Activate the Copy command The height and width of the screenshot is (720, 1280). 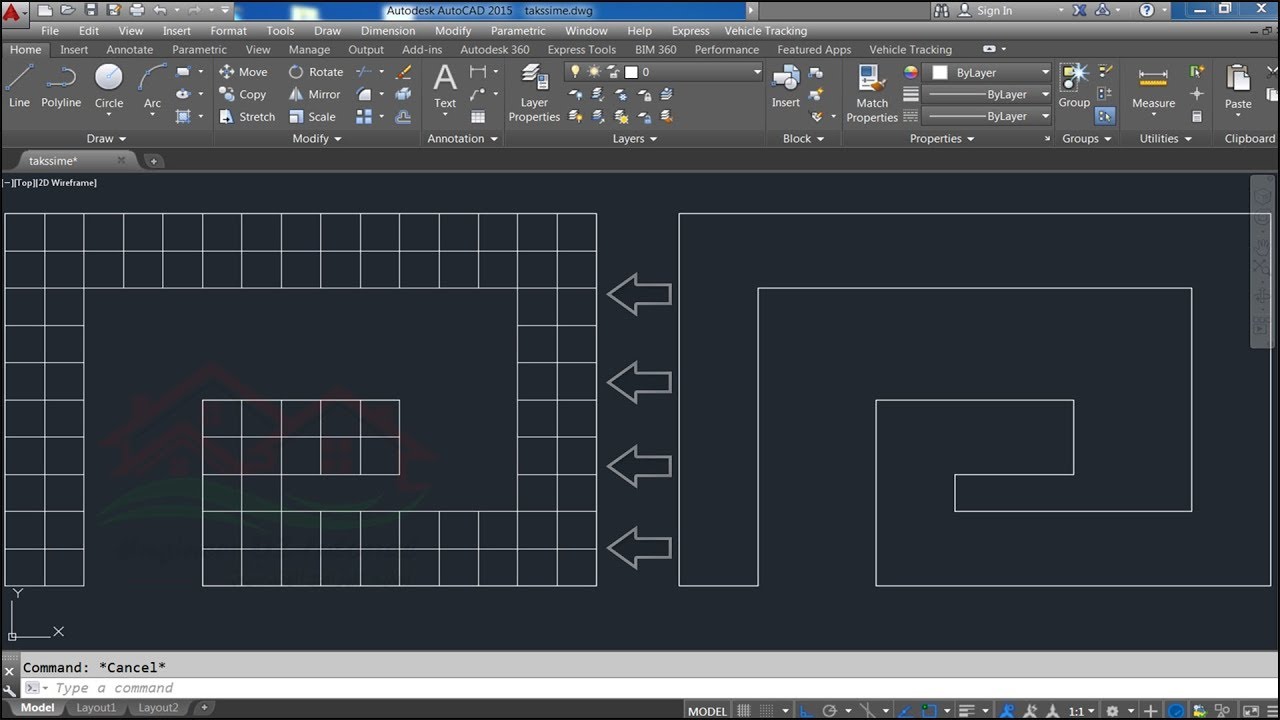point(243,94)
